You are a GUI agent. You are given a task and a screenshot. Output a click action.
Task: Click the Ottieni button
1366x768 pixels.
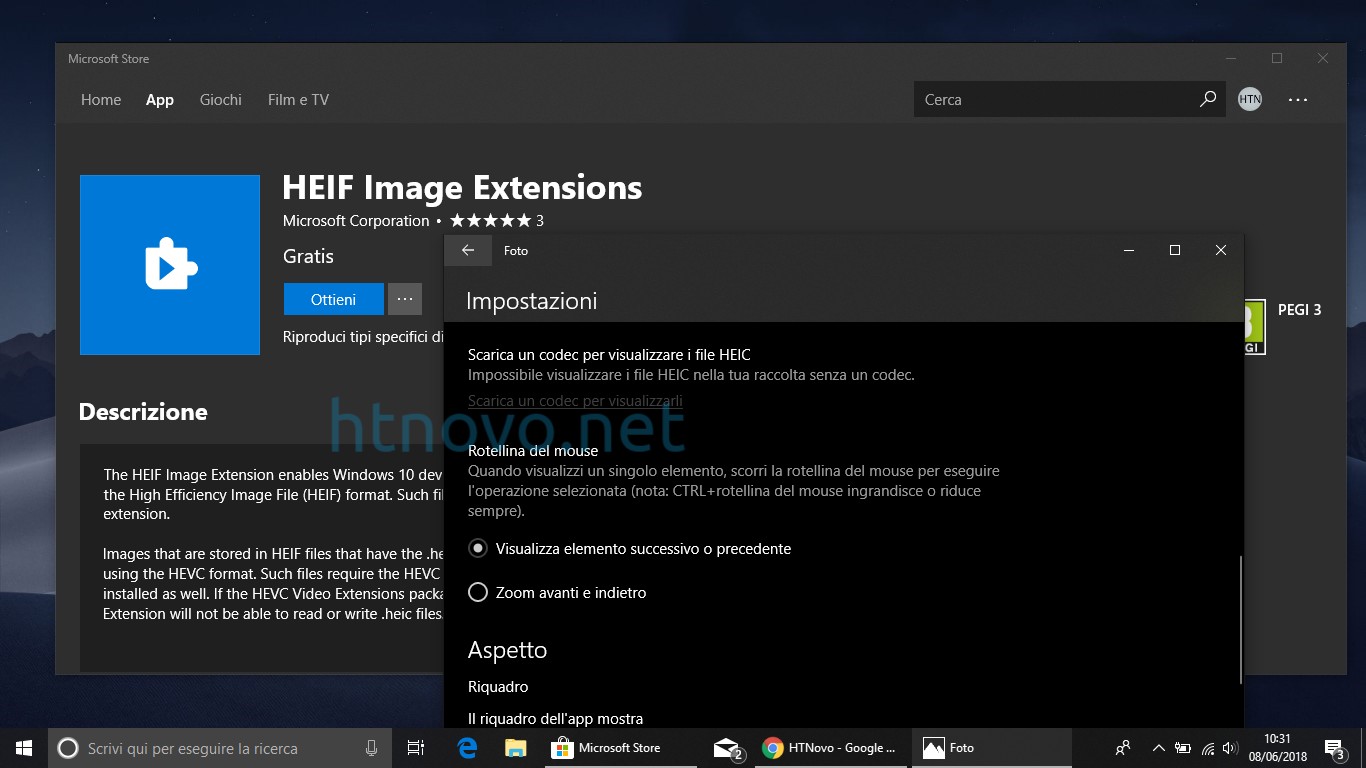(333, 298)
